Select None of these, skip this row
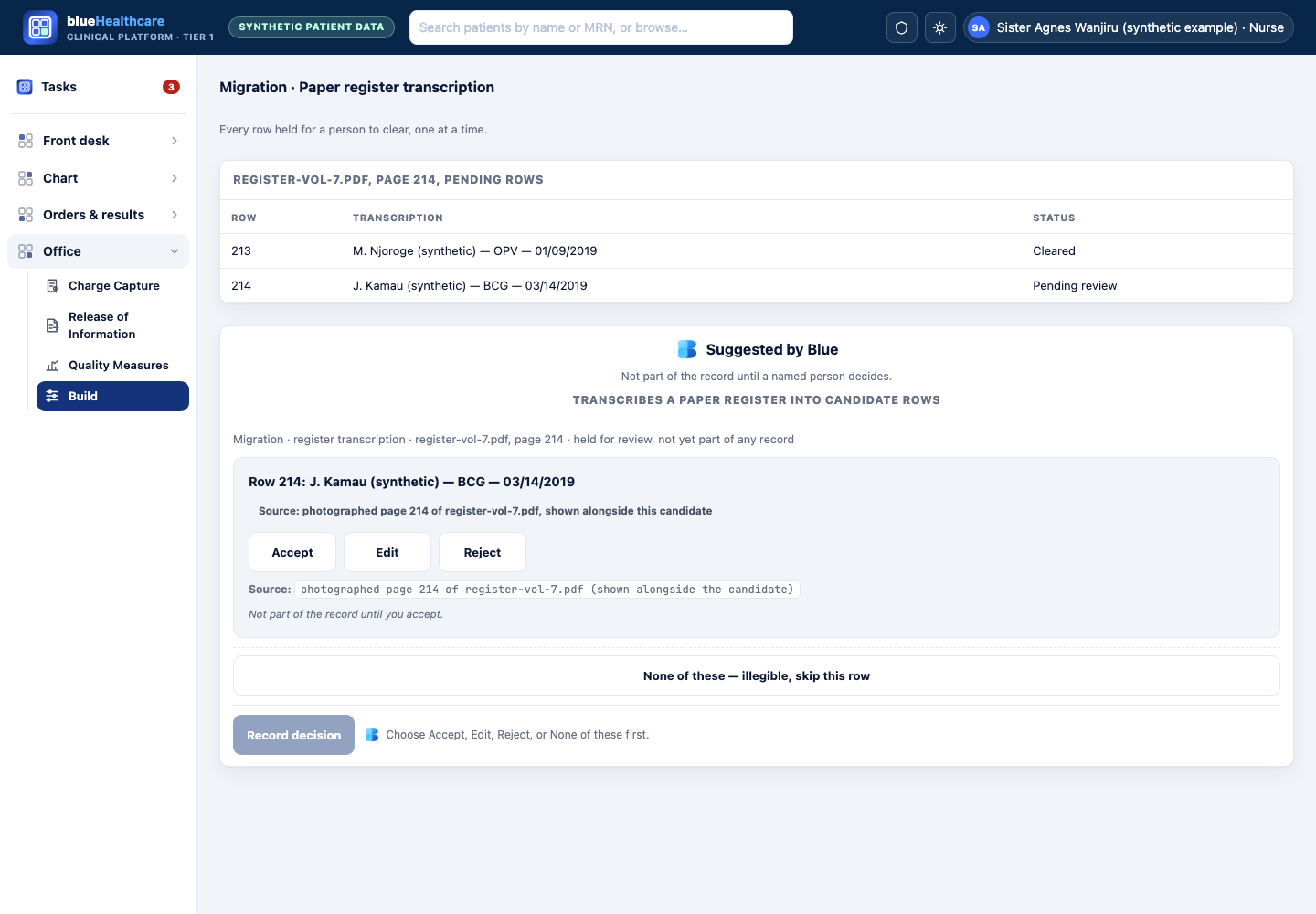Screen dimensions: 1316x914 click(757, 675)
